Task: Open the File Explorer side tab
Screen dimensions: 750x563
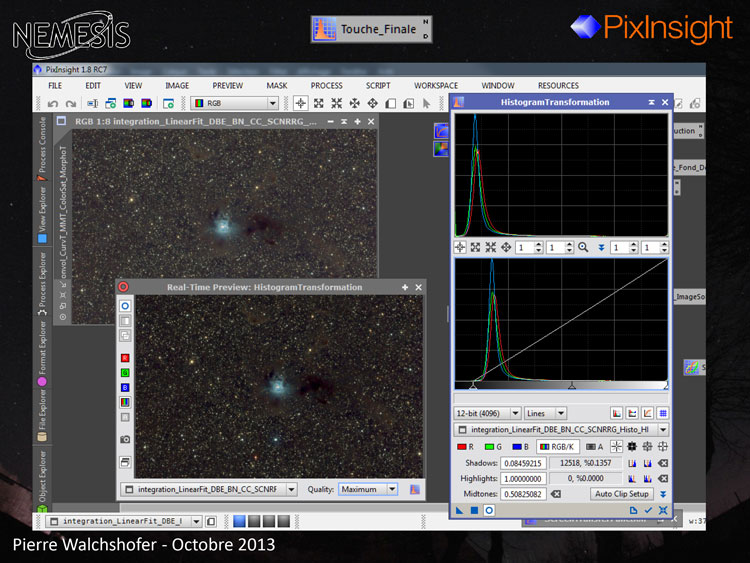Action: (42, 416)
